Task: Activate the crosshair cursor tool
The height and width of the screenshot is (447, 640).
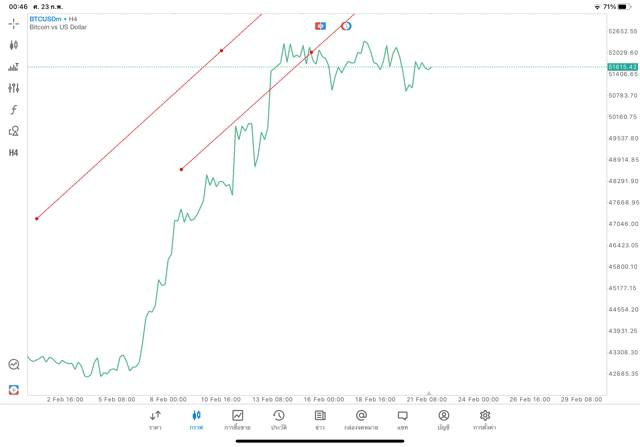Action: tap(14, 23)
